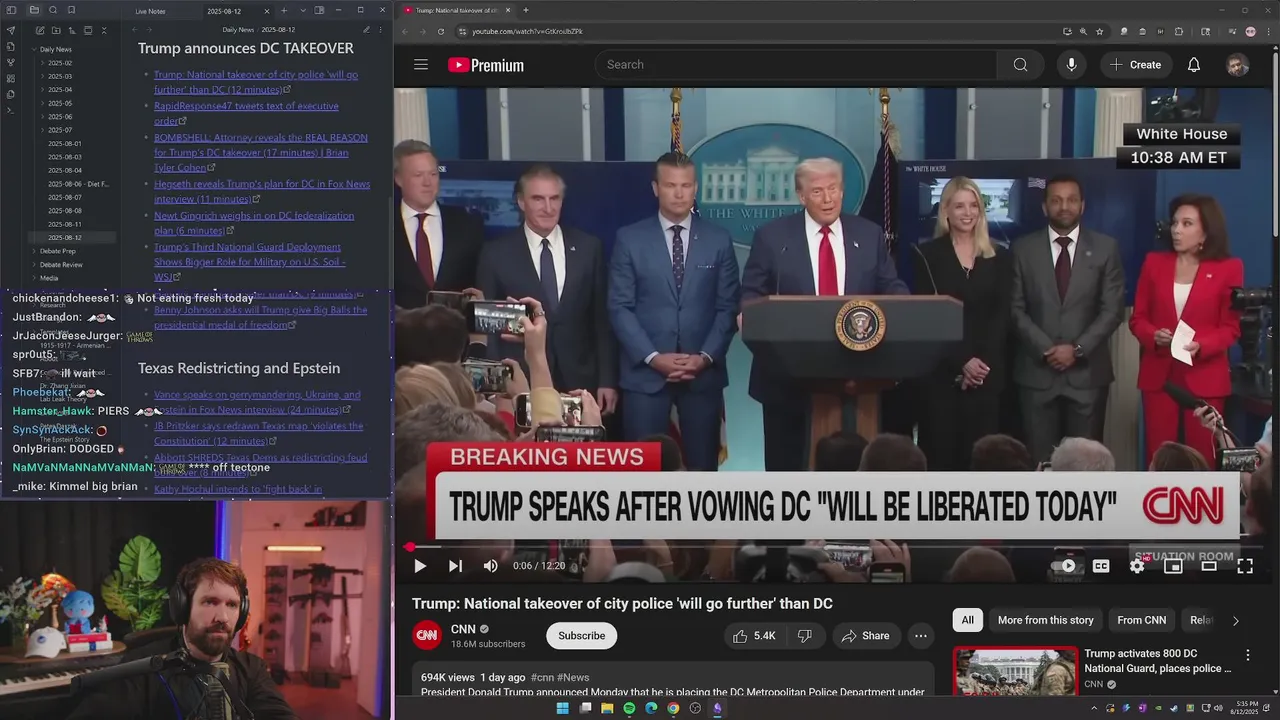Change sort order in Obsidian file explorer
This screenshot has height=720, width=1280.
point(70,31)
